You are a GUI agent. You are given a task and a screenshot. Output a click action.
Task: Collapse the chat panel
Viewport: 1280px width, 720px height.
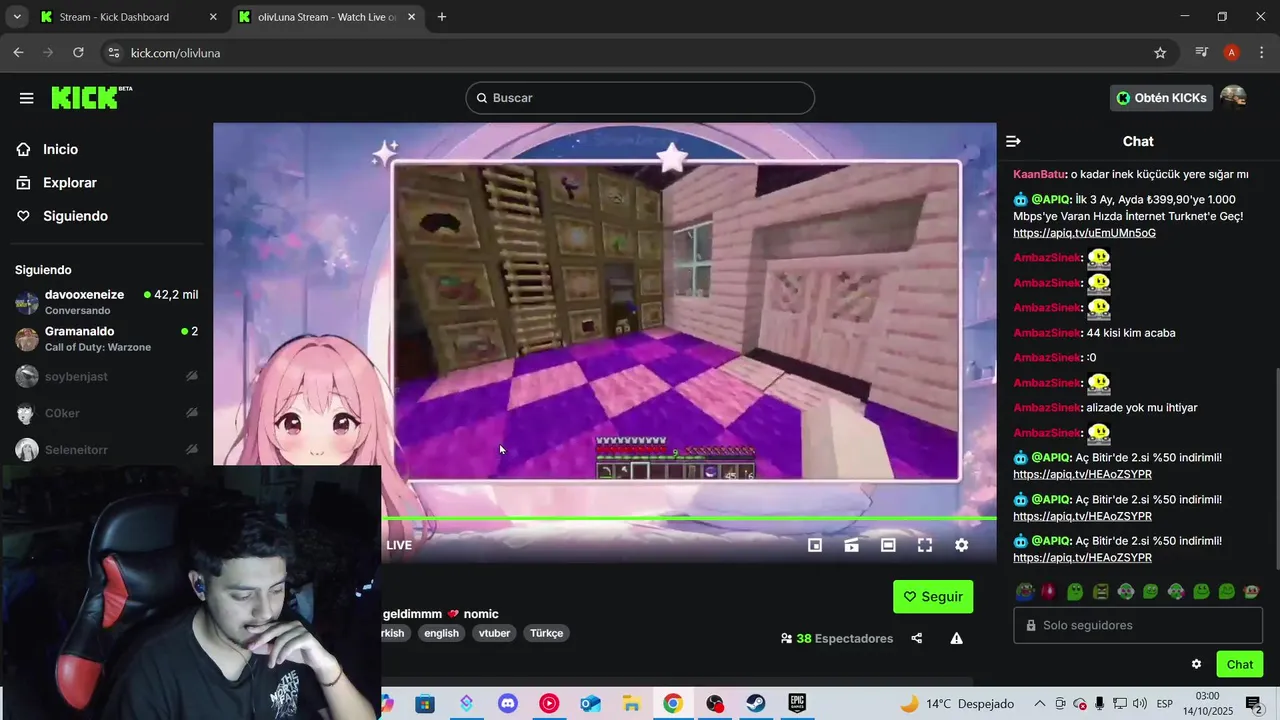[1013, 142]
